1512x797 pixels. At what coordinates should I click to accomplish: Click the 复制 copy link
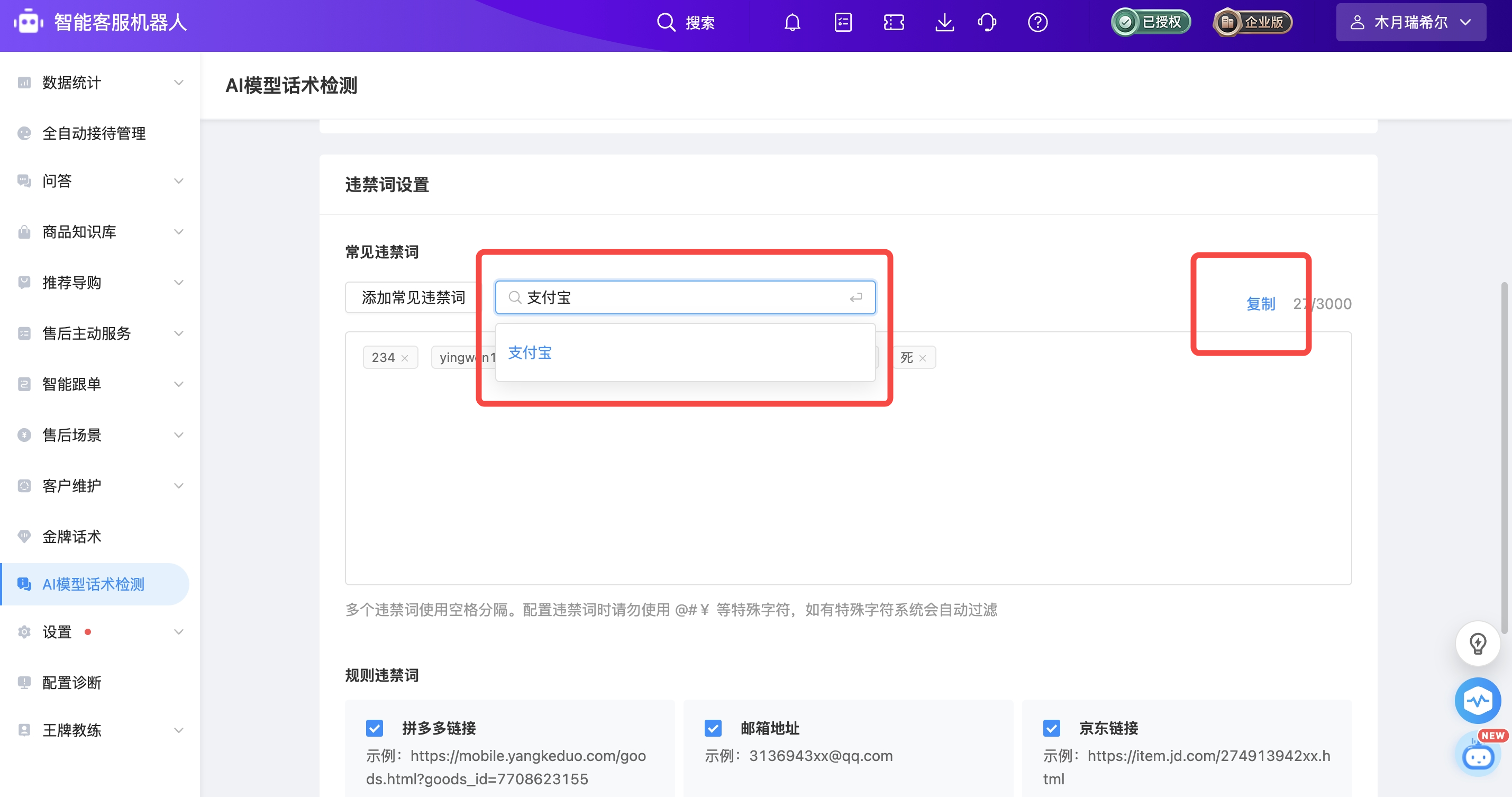(x=1261, y=304)
